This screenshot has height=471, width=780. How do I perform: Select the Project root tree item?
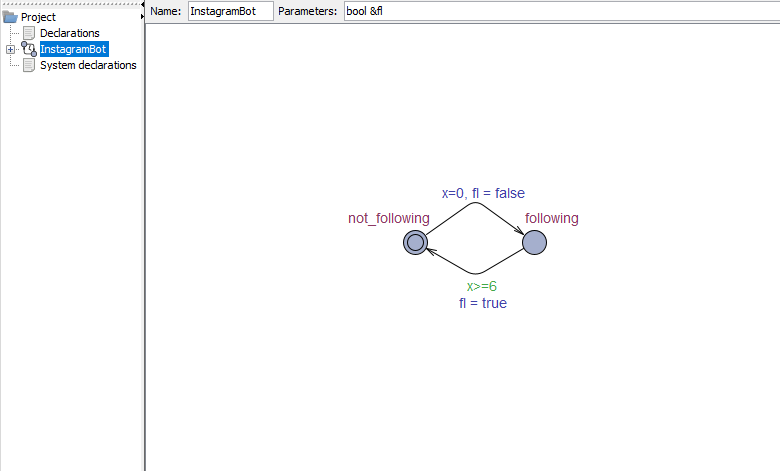[x=38, y=17]
